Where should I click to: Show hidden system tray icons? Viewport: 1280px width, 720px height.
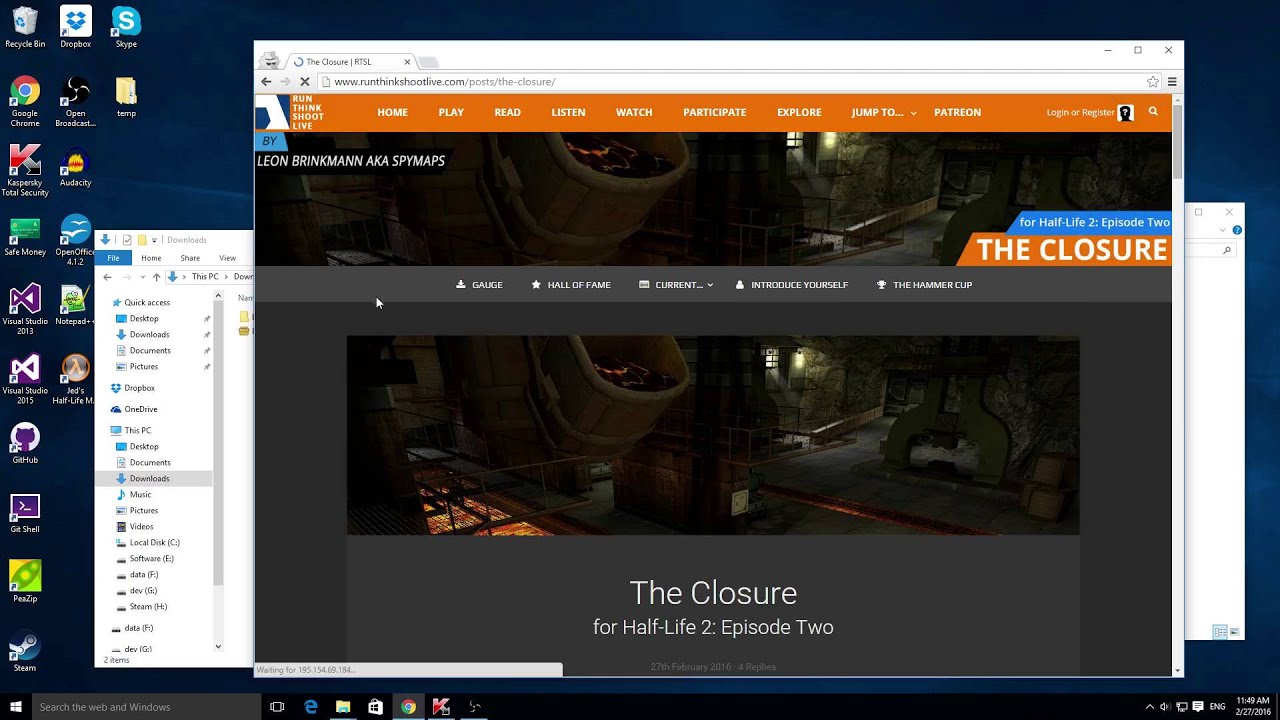tap(1149, 707)
